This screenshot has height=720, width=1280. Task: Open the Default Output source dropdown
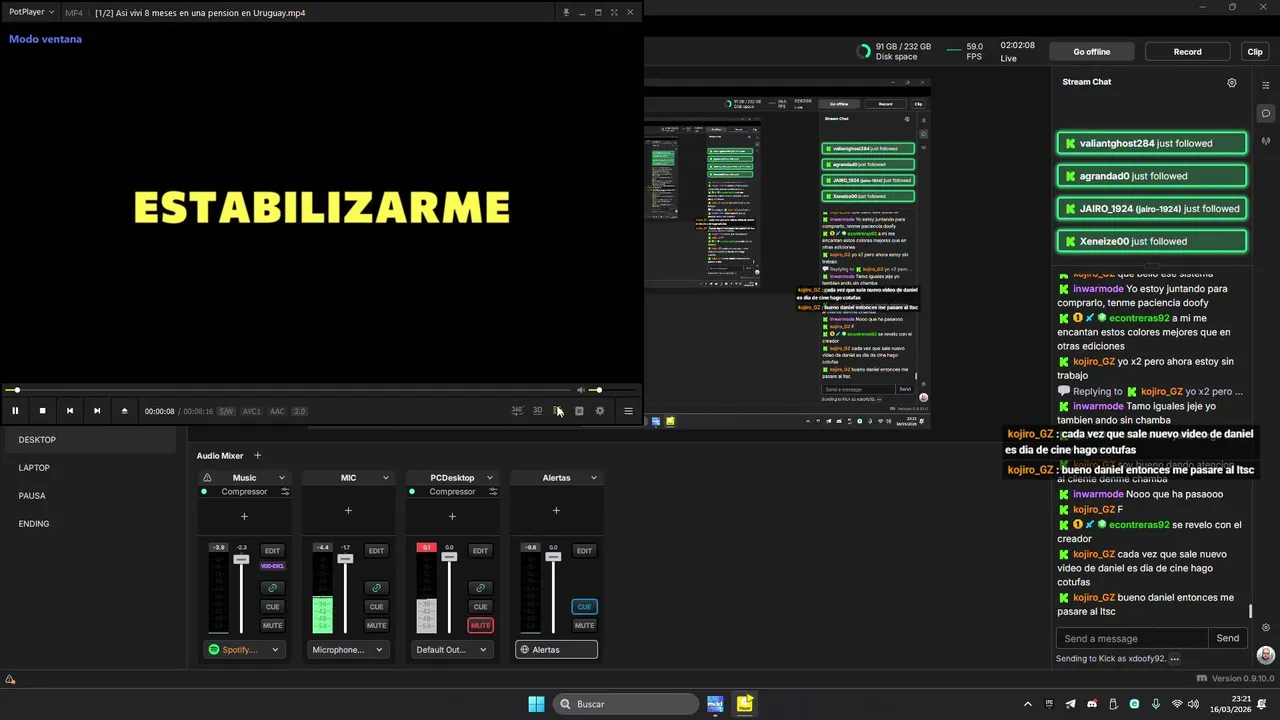[x=452, y=650]
